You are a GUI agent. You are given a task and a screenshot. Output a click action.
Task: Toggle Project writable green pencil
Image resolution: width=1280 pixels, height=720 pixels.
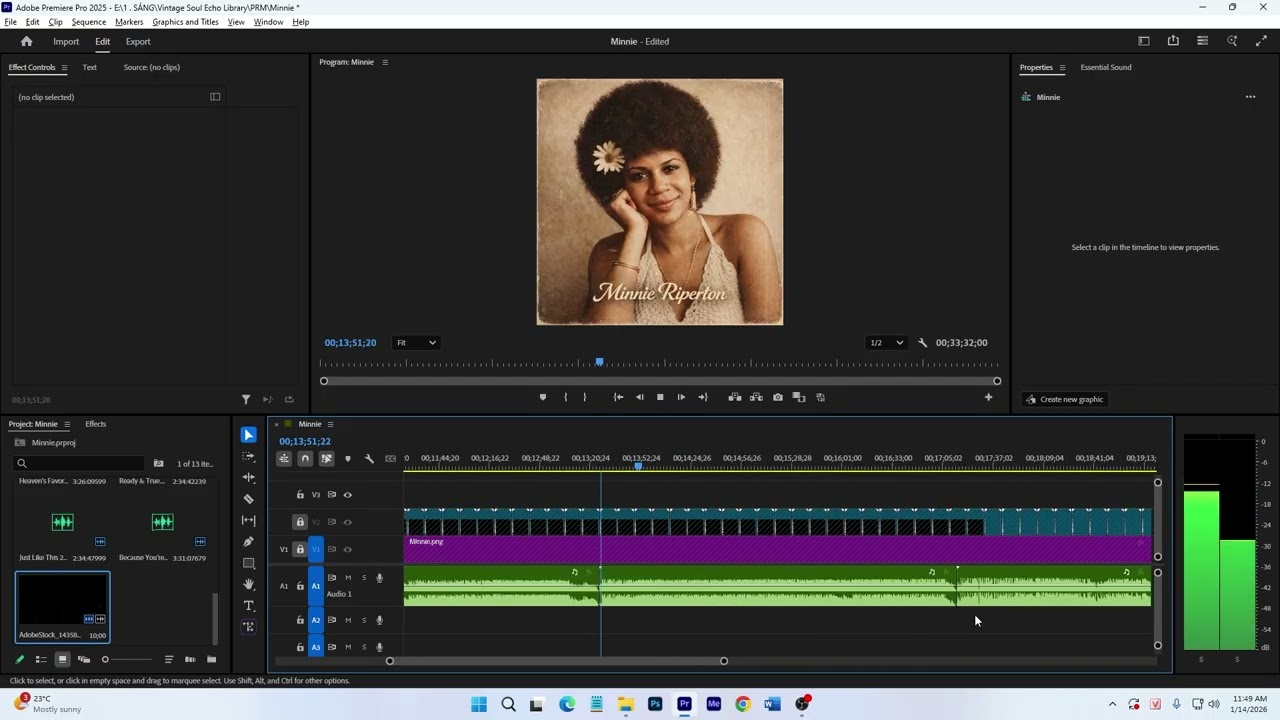(x=19, y=659)
